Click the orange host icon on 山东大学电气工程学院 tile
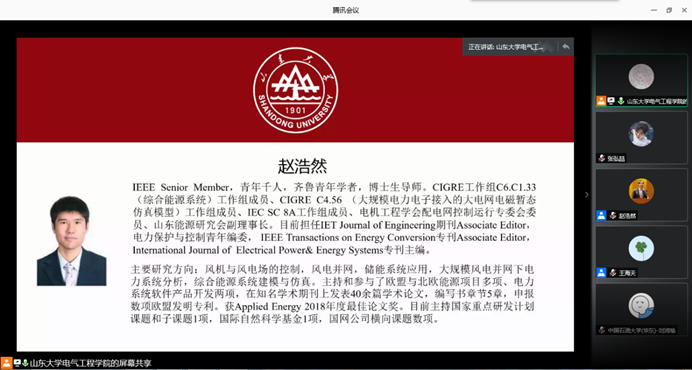Screen dimensions: 692x370 (601, 101)
